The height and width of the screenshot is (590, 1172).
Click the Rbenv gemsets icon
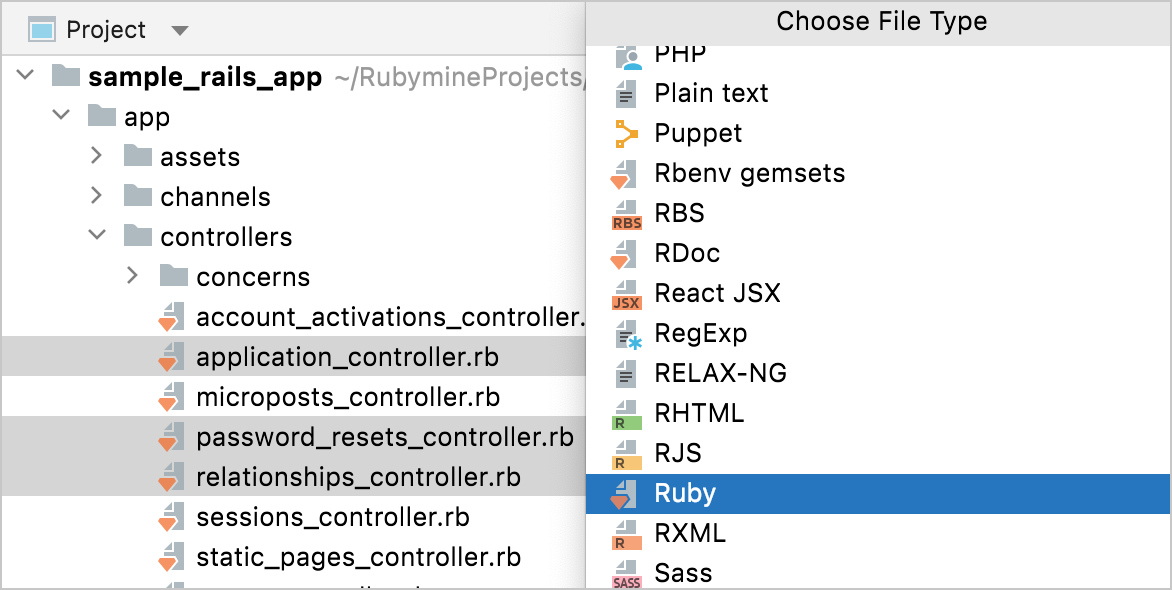click(625, 173)
